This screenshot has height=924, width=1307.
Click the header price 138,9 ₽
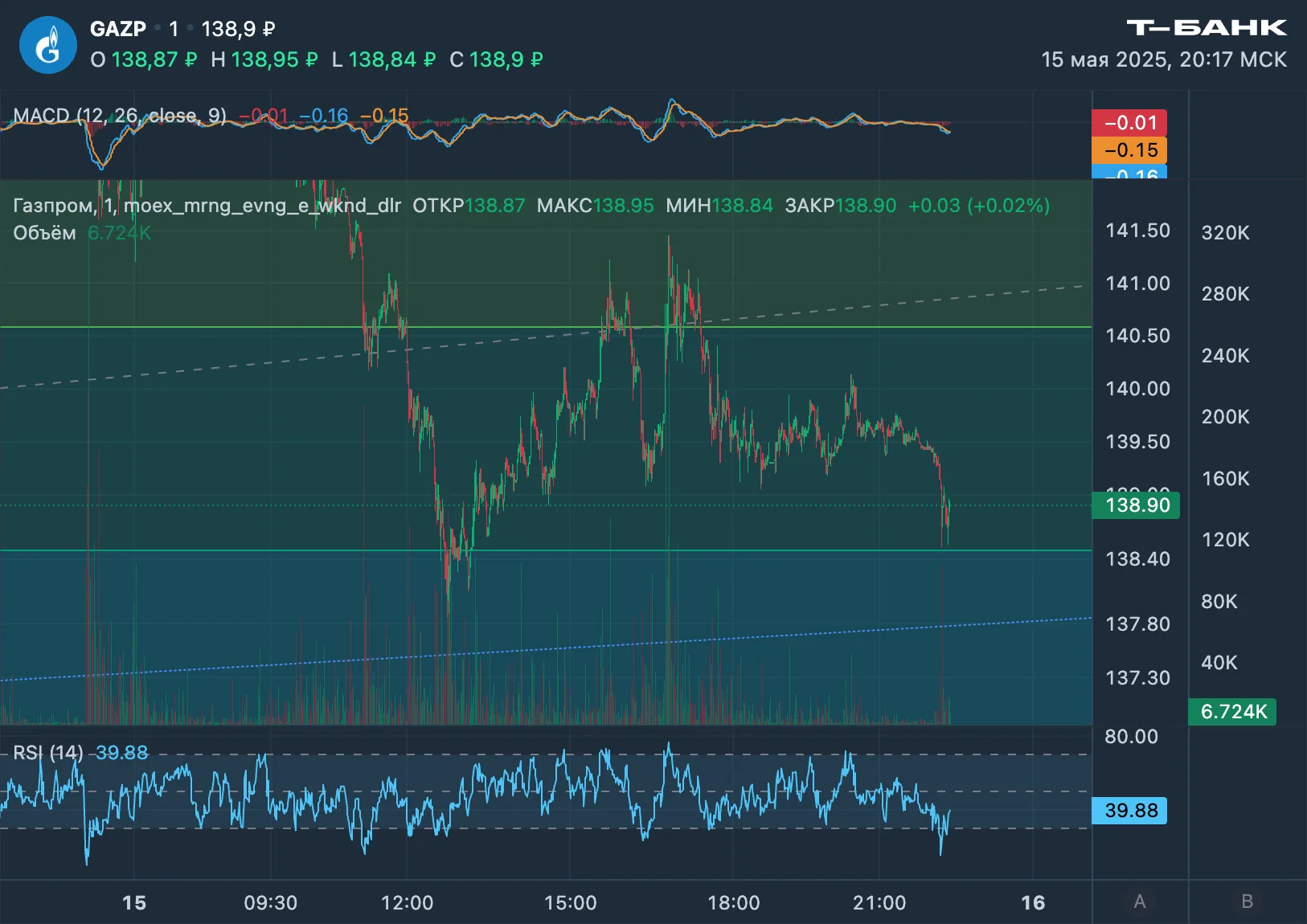pos(238,29)
